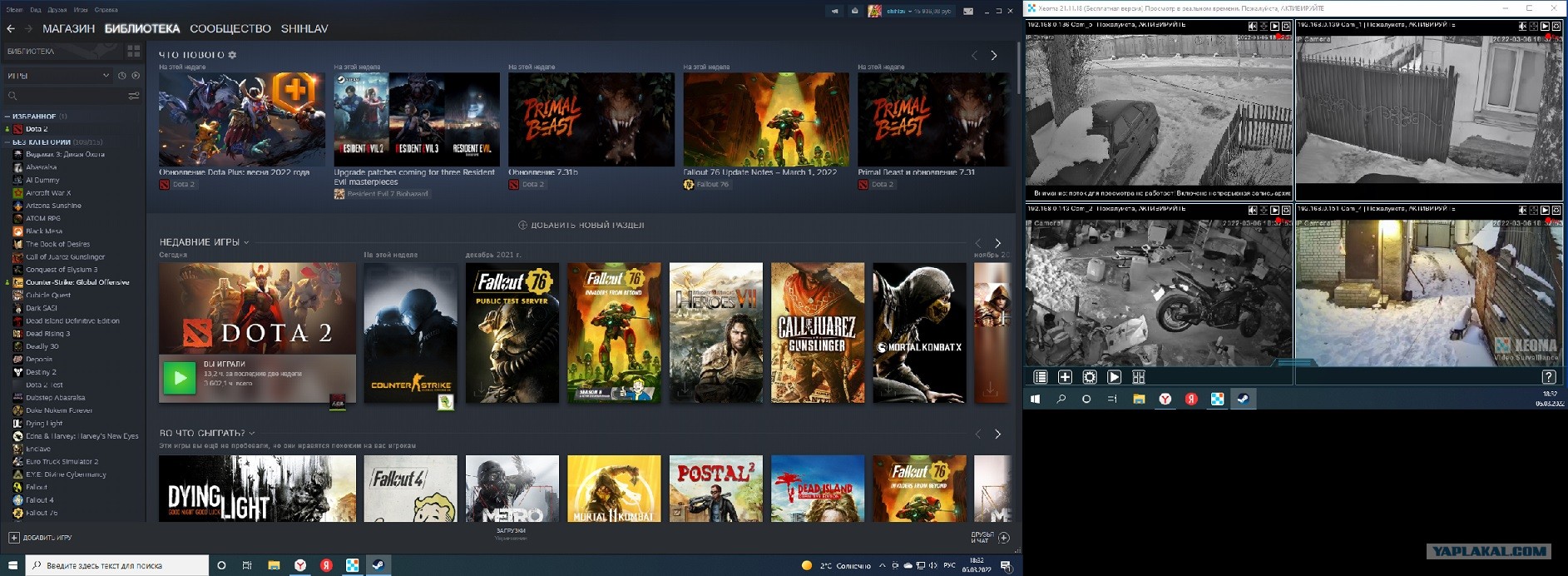Click the PTZ control icon on Cam_2
The height and width of the screenshot is (576, 1568).
pyautogui.click(x=1264, y=211)
